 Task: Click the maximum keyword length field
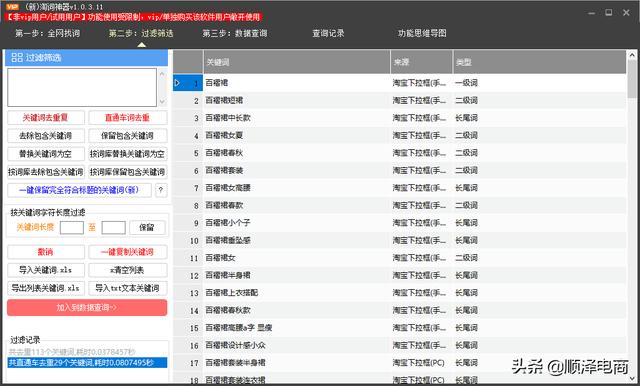click(x=113, y=227)
